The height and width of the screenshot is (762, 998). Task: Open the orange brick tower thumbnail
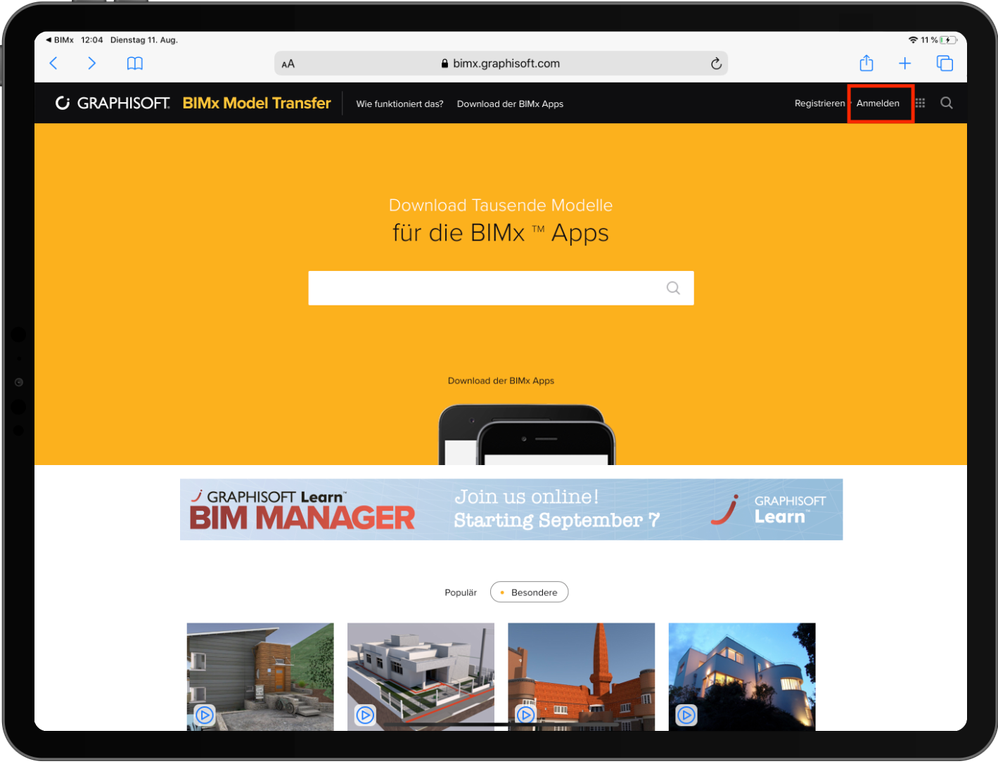[581, 677]
